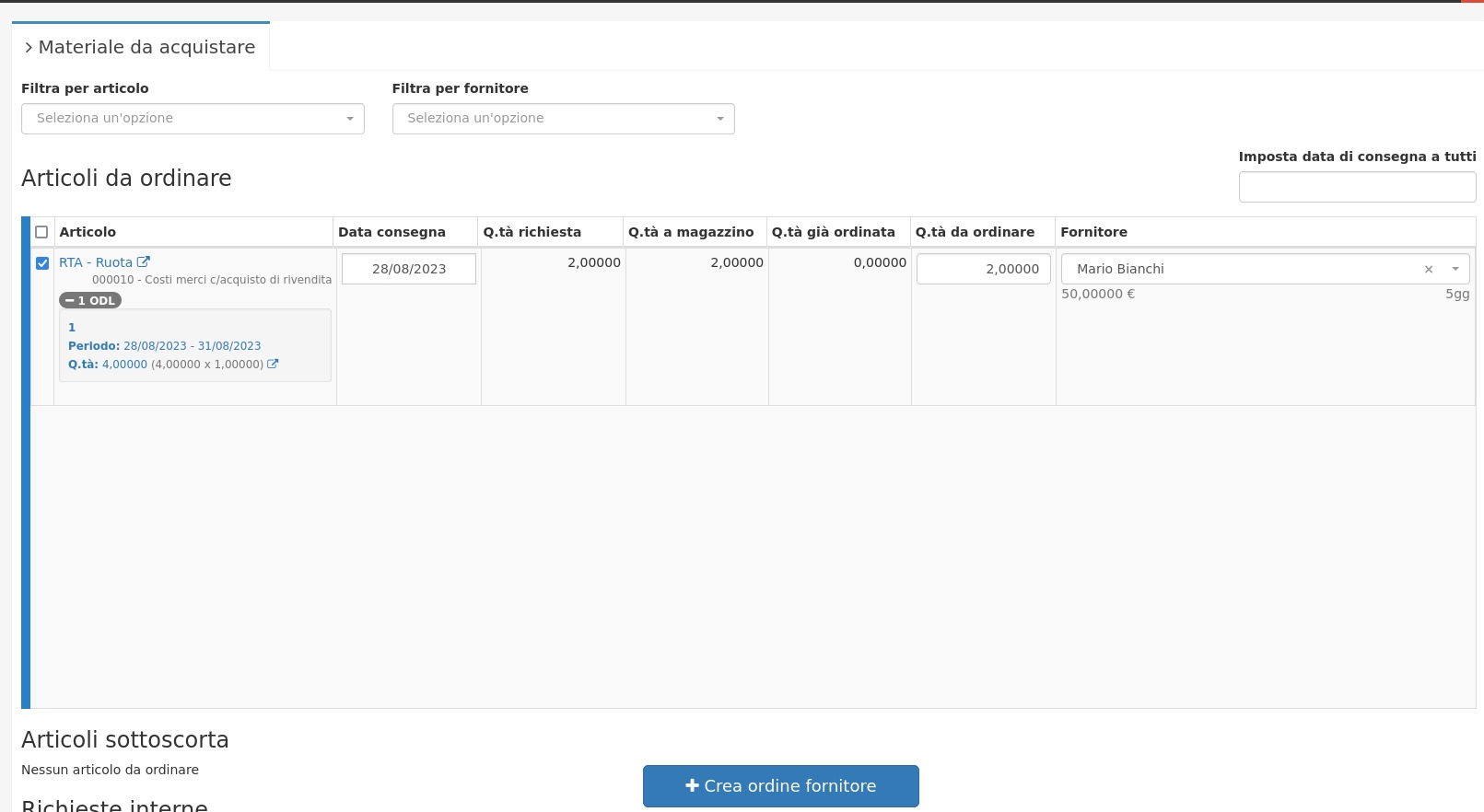Open external link icon beside Q.tà 4,00000
The width and height of the screenshot is (1484, 812).
pos(273,365)
